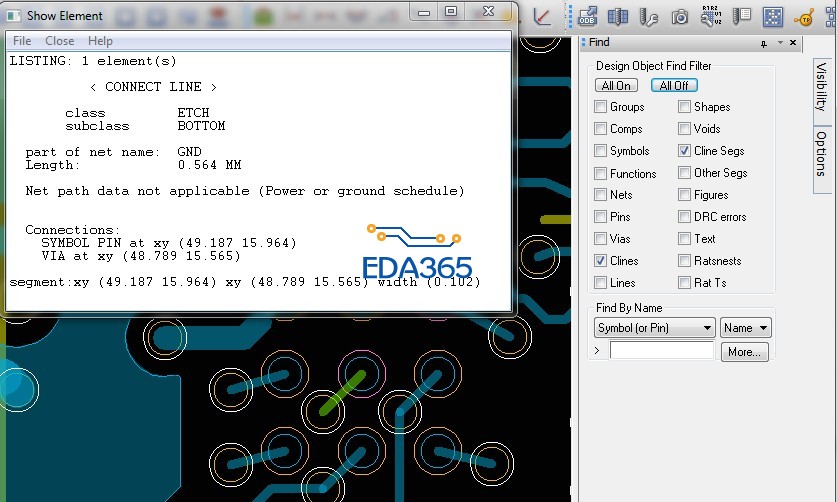Open the Name dropdown in Find By Name
Image resolution: width=837 pixels, height=502 pixels.
(746, 327)
